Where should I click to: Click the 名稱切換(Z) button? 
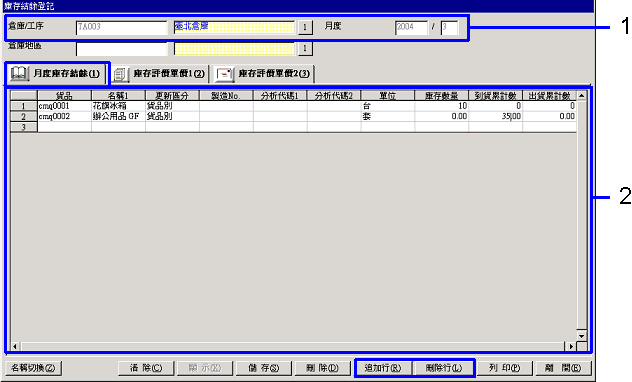(33, 368)
